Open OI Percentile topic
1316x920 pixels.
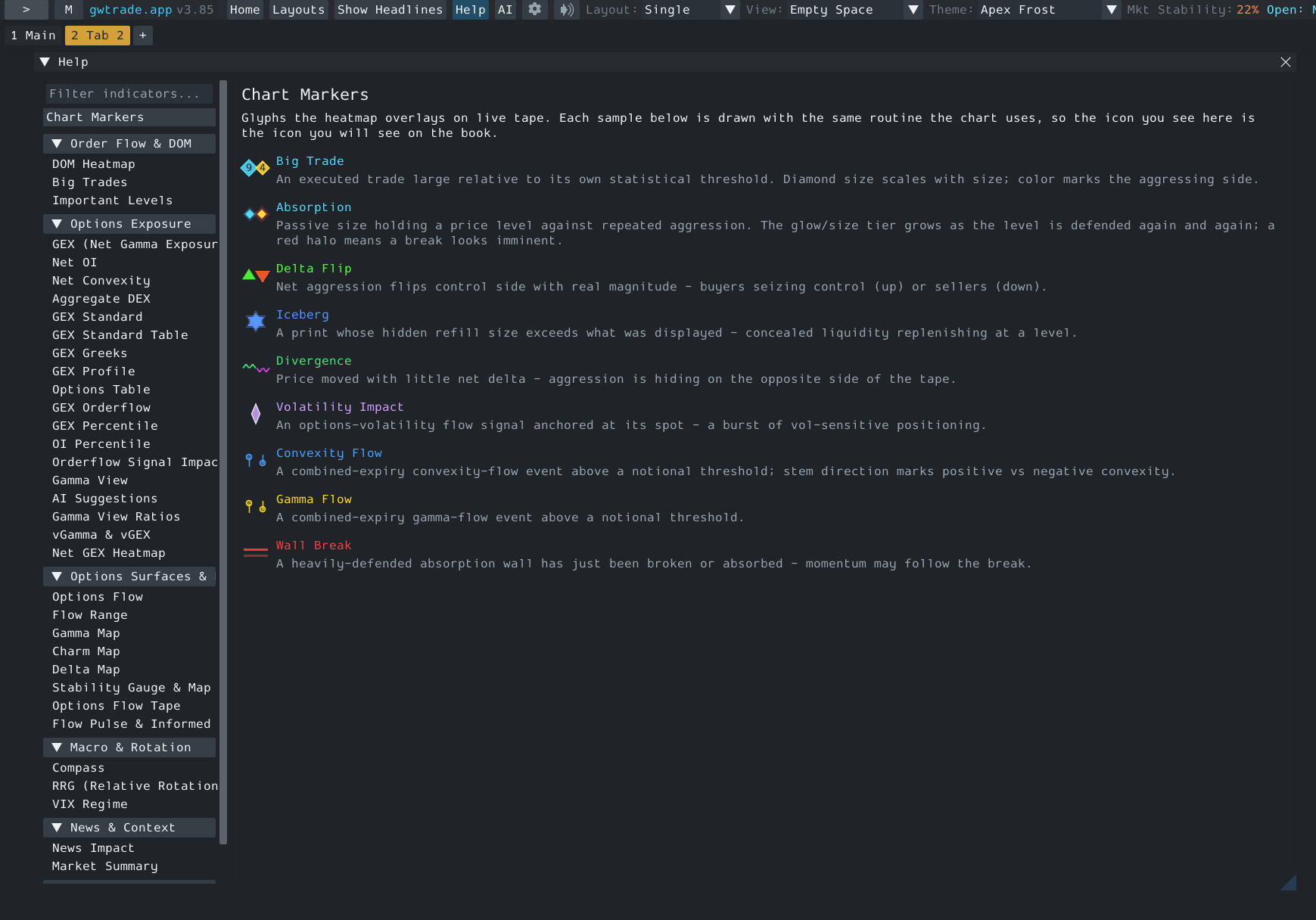101,444
